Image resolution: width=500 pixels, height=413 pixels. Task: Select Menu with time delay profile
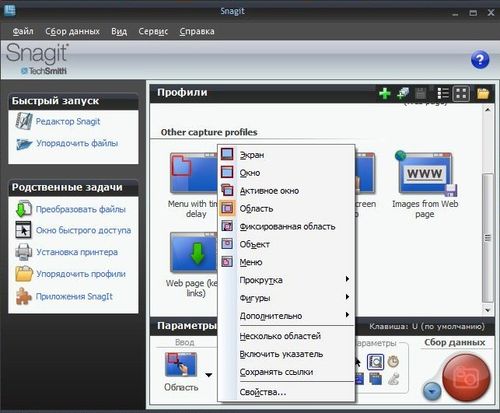[193, 185]
